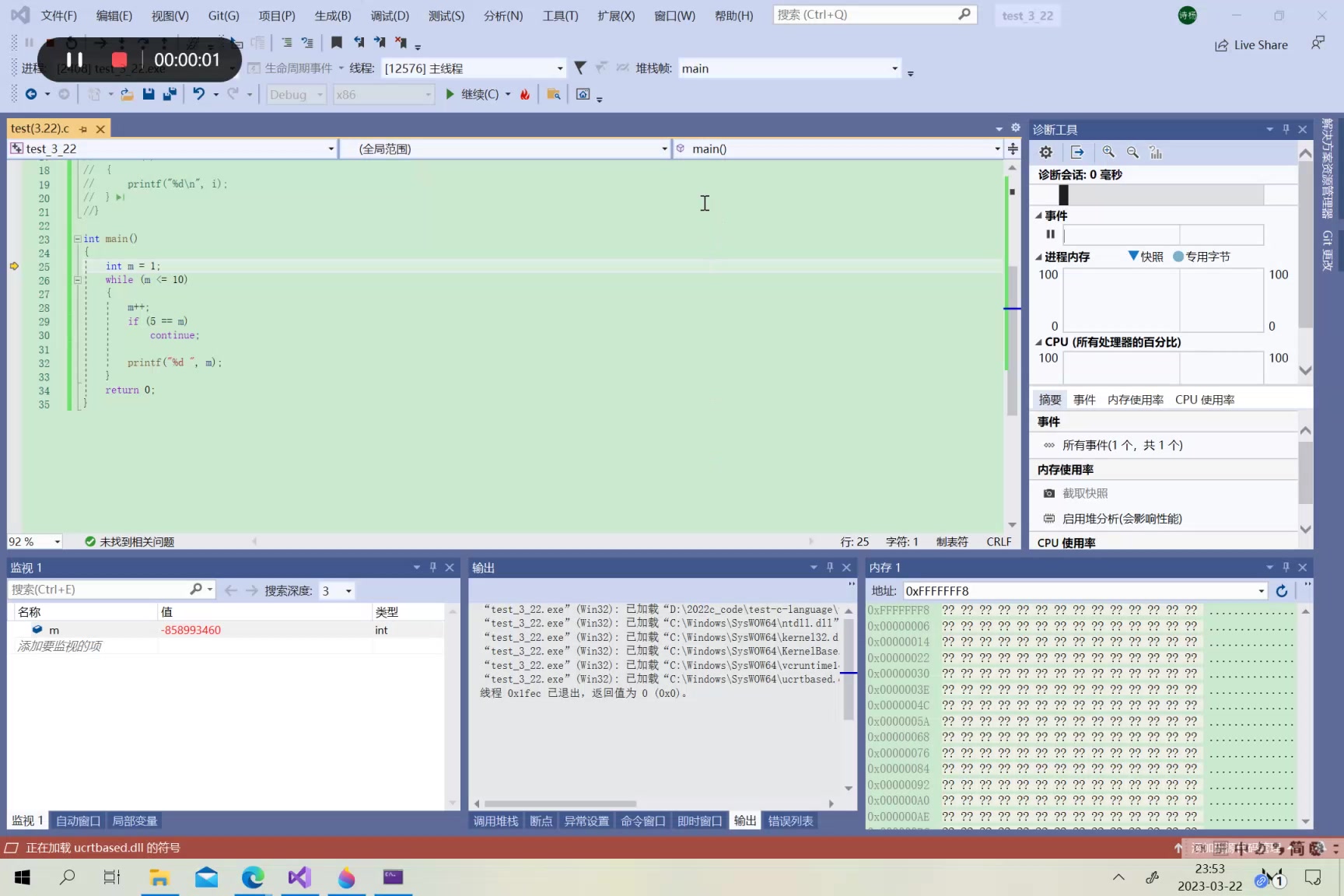Open Microsoft Edge from the taskbar
Screen dimensions: 1344x896
pyautogui.click(x=253, y=877)
